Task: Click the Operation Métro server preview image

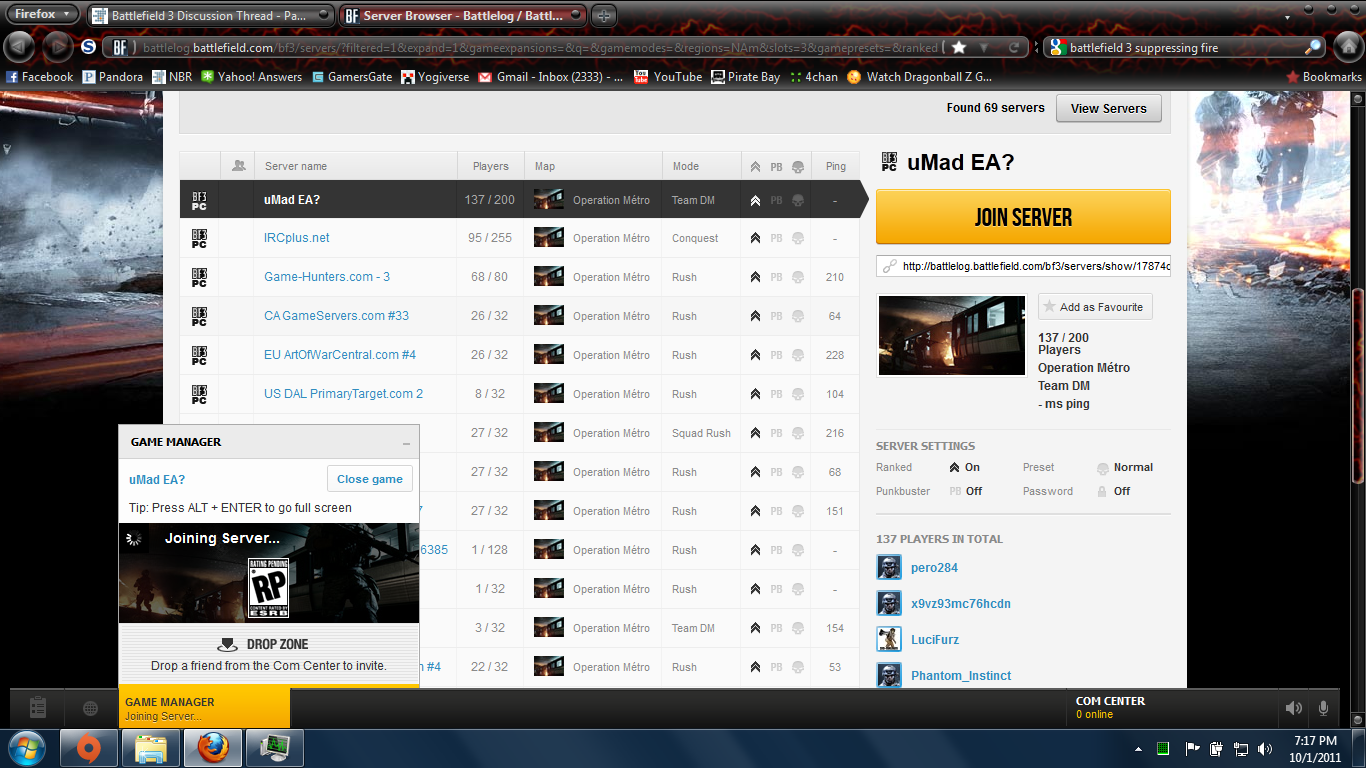Action: click(952, 335)
